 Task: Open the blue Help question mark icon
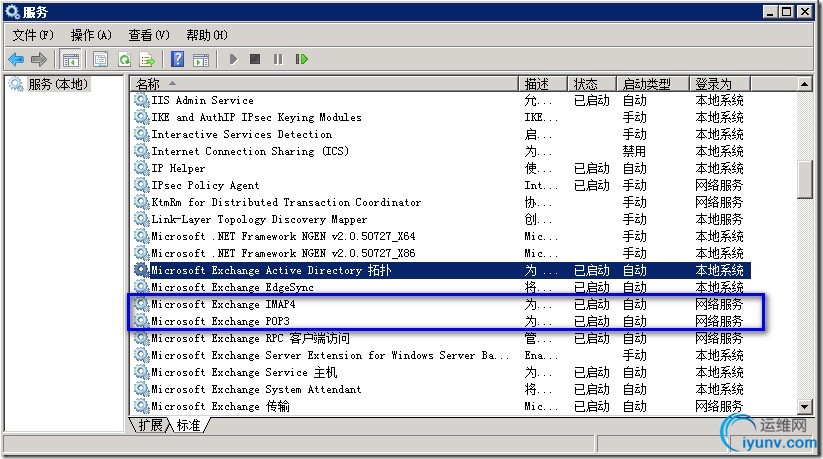click(x=177, y=59)
